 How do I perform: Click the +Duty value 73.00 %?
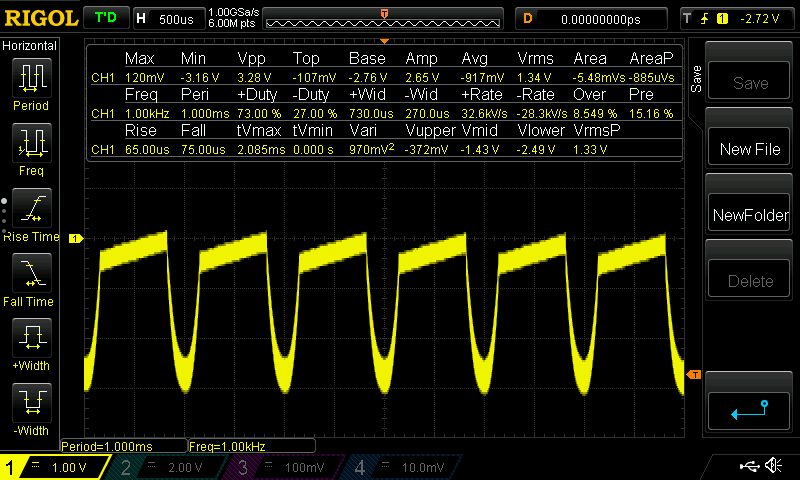[259, 113]
